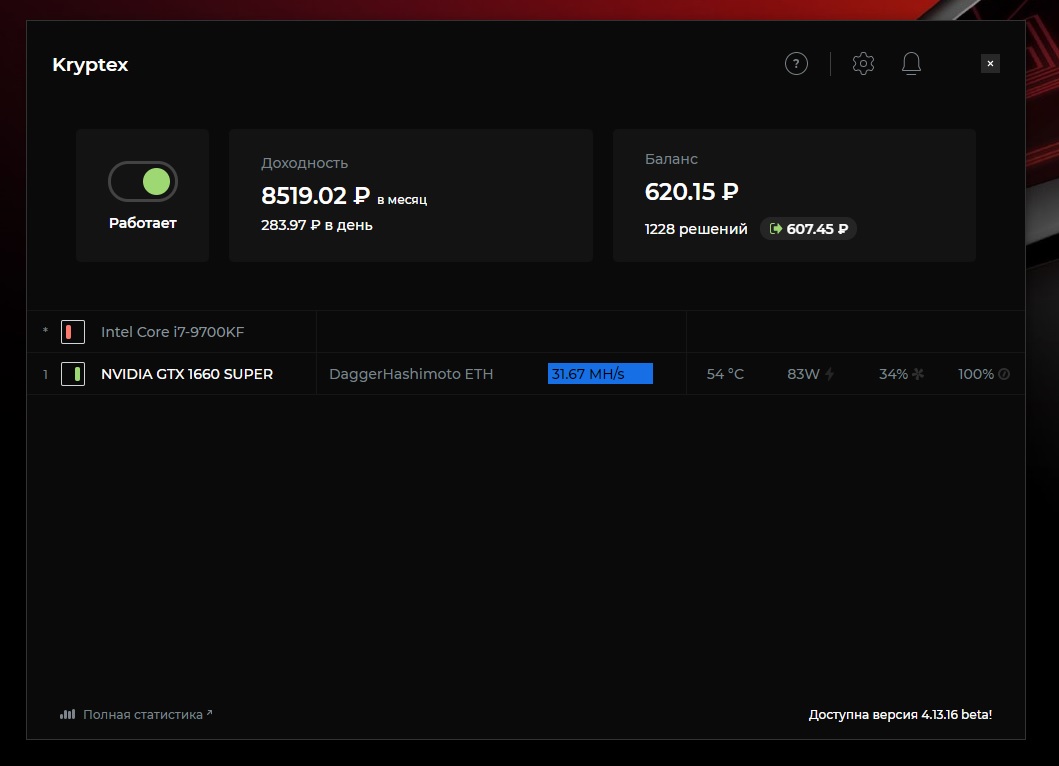The height and width of the screenshot is (766, 1059).
Task: Click the bar chart statistics icon
Action: 67,714
